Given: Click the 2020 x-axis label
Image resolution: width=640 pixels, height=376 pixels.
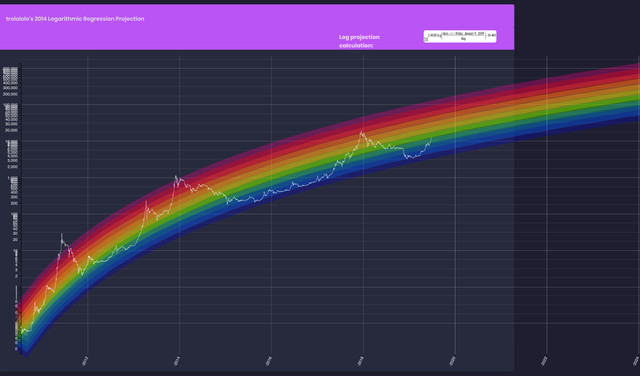Looking at the screenshot, I should coord(453,361).
